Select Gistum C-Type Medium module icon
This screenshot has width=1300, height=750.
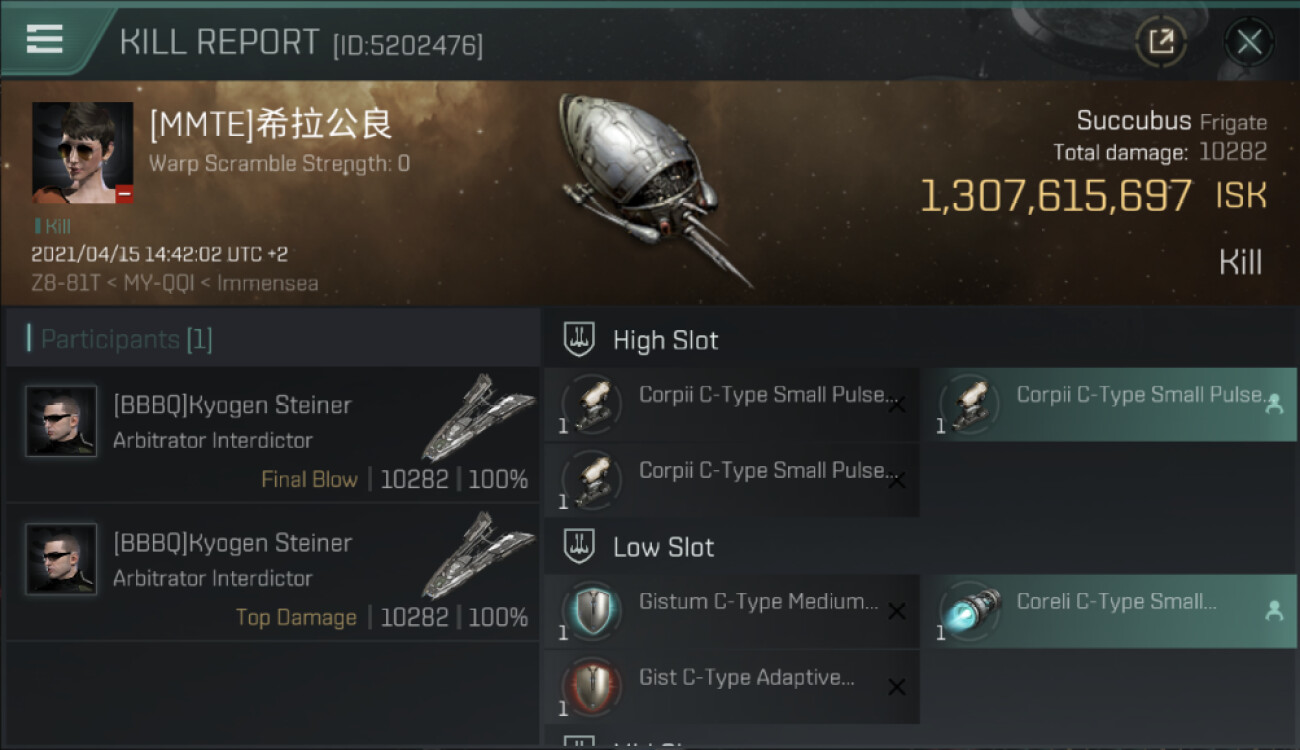(593, 610)
